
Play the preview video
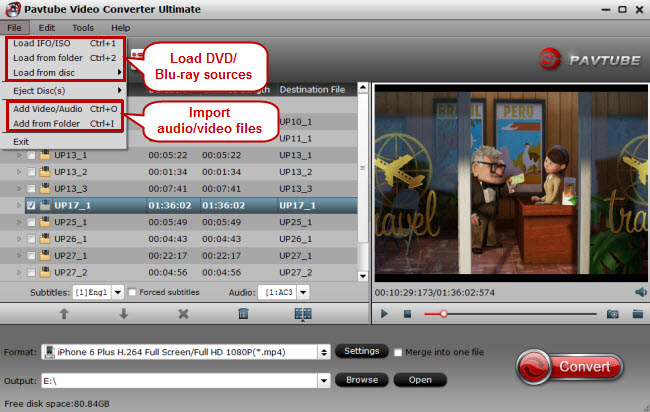point(384,314)
